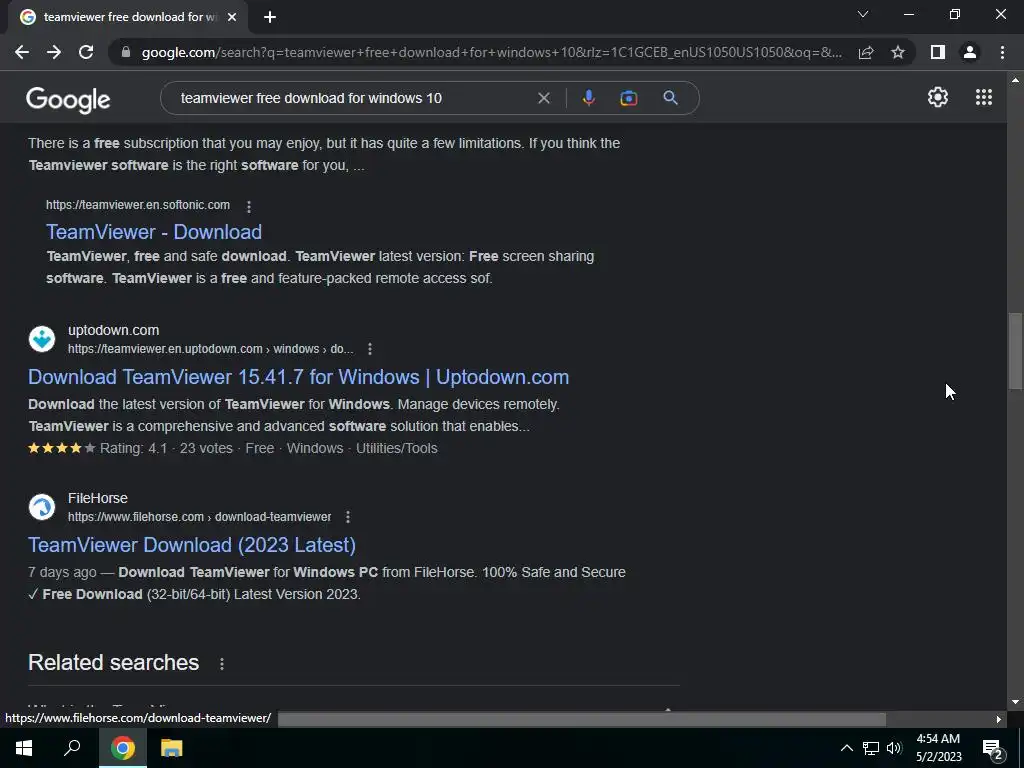This screenshot has width=1024, height=768.
Task: Open Windows taskbar search
Action: point(72,748)
